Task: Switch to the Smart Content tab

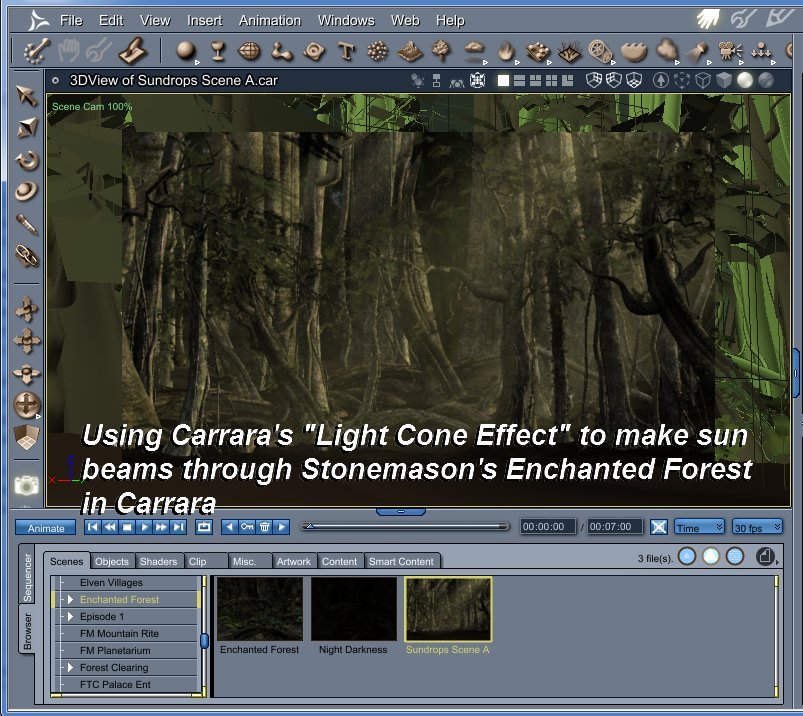Action: pyautogui.click(x=401, y=561)
